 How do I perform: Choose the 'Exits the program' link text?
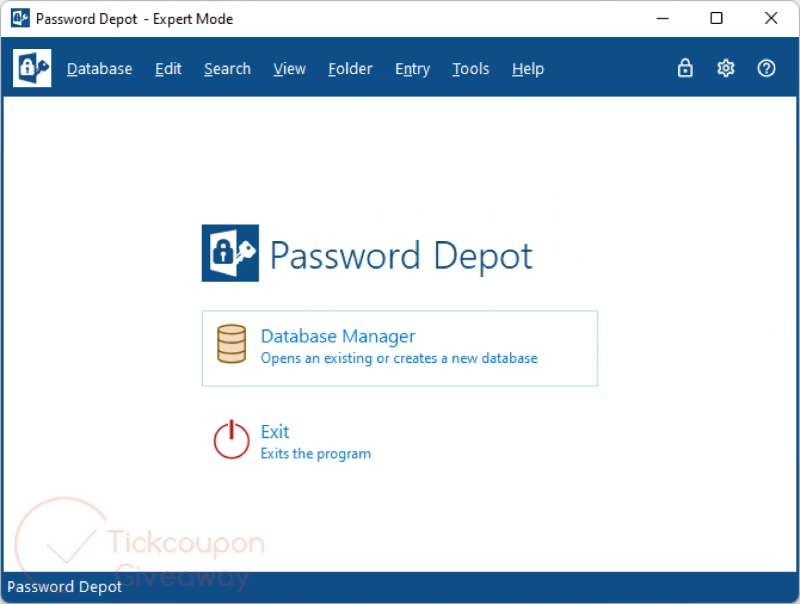(315, 454)
